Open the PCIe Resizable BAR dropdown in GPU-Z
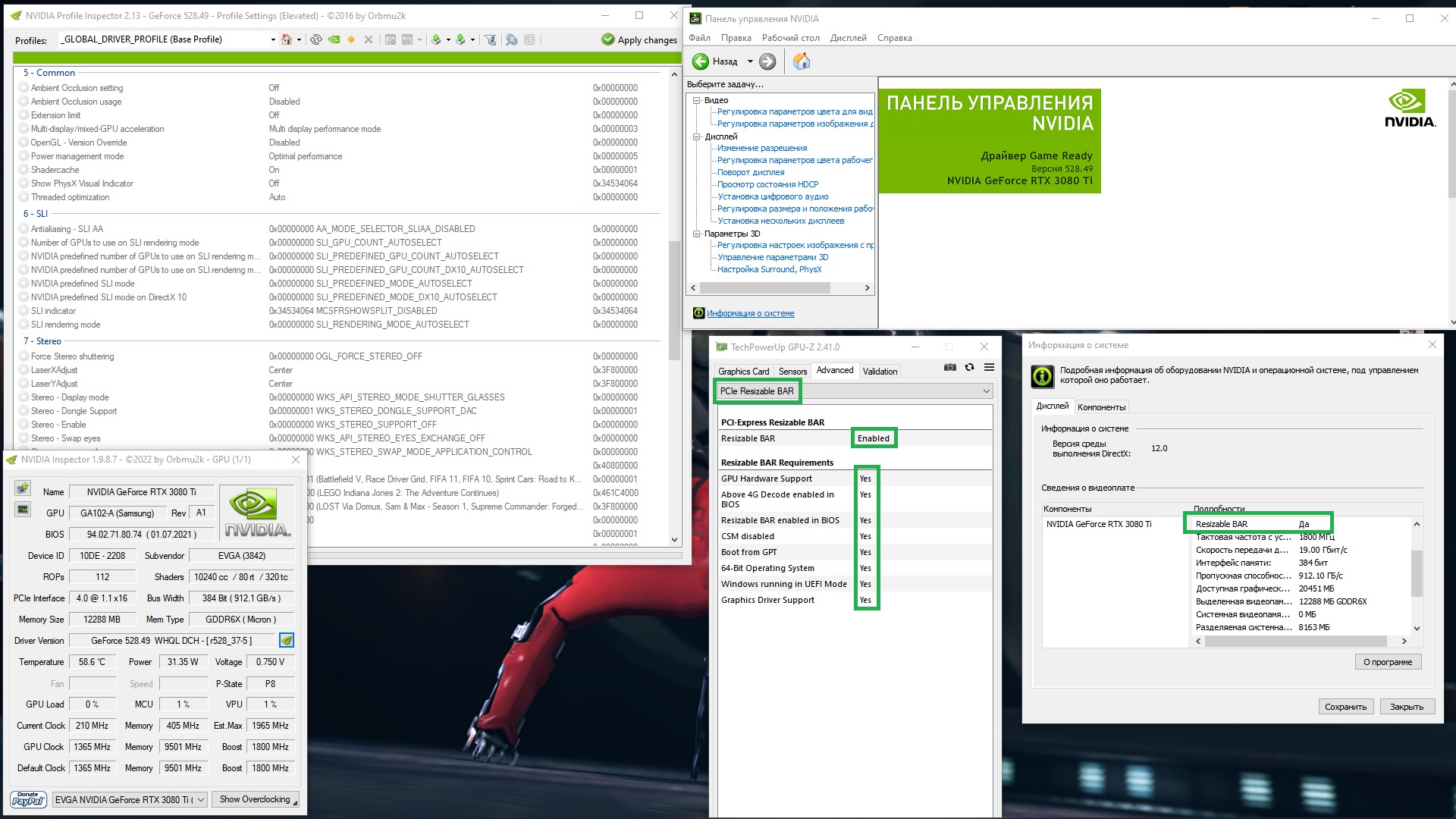The height and width of the screenshot is (819, 1456). tap(986, 391)
